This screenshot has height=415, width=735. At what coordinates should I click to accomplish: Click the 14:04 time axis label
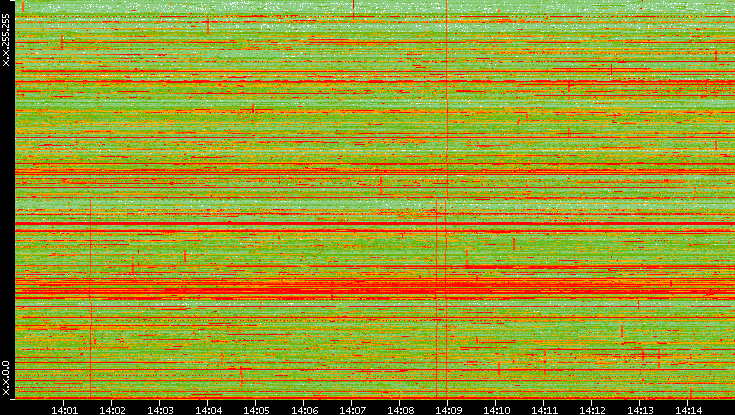point(208,410)
